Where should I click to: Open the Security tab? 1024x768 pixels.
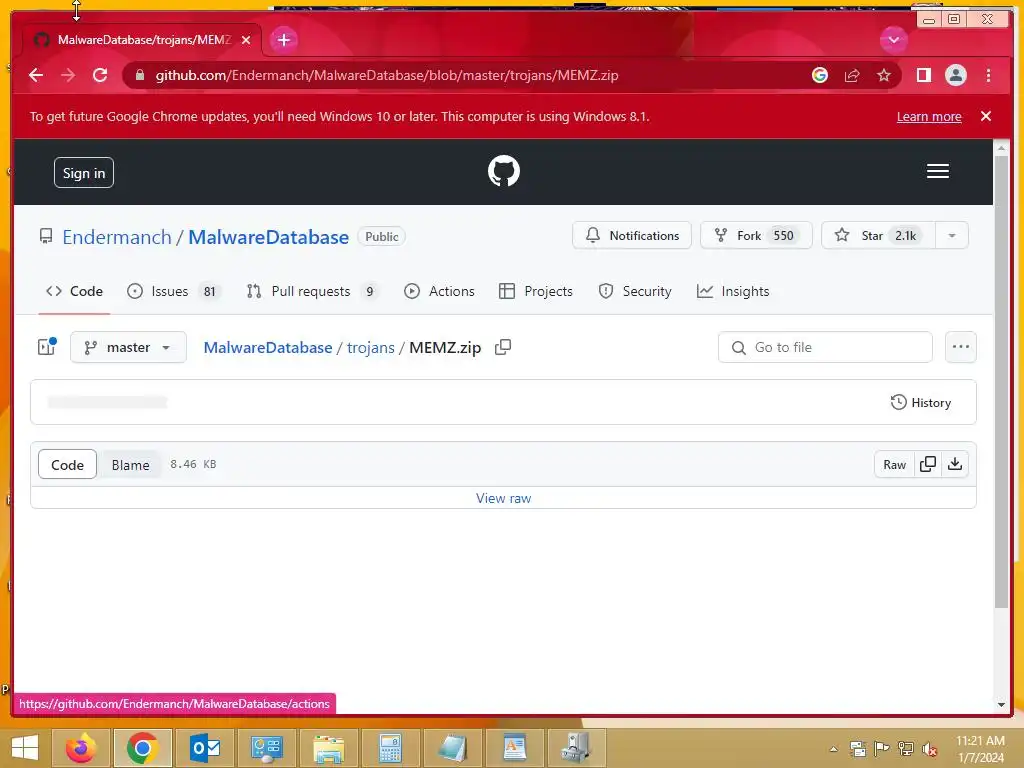(635, 291)
